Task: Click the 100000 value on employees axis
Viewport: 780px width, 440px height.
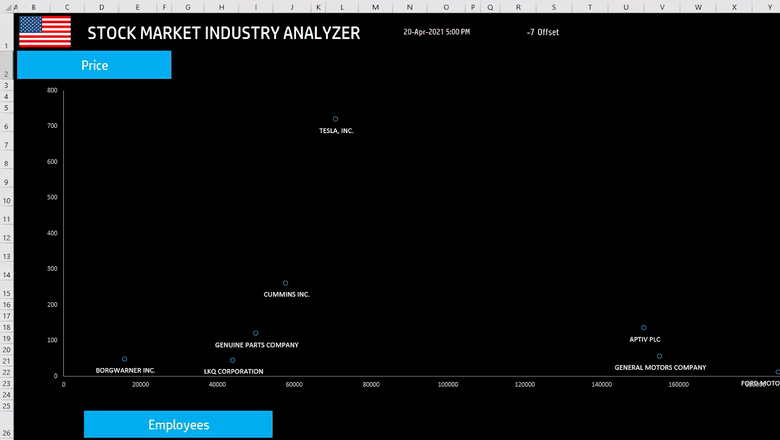Action: [x=448, y=384]
